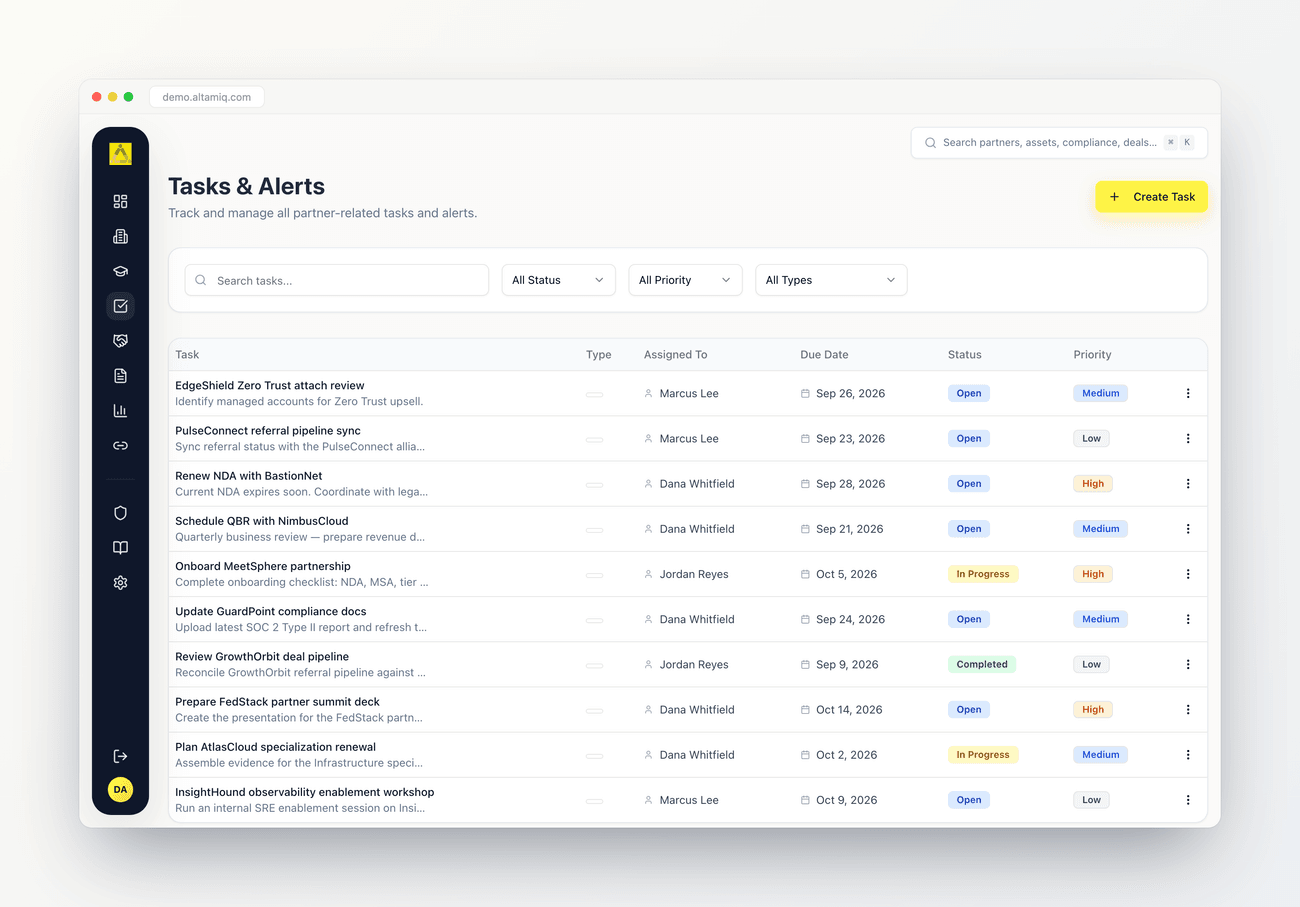Open row menu for Renew NDA with BastionNet
The height and width of the screenshot is (907, 1300).
(x=1188, y=483)
